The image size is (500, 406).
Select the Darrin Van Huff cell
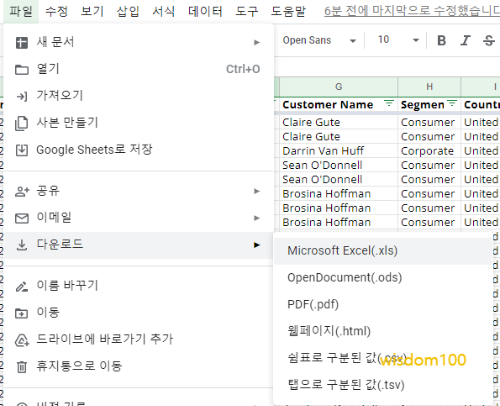[338, 151]
